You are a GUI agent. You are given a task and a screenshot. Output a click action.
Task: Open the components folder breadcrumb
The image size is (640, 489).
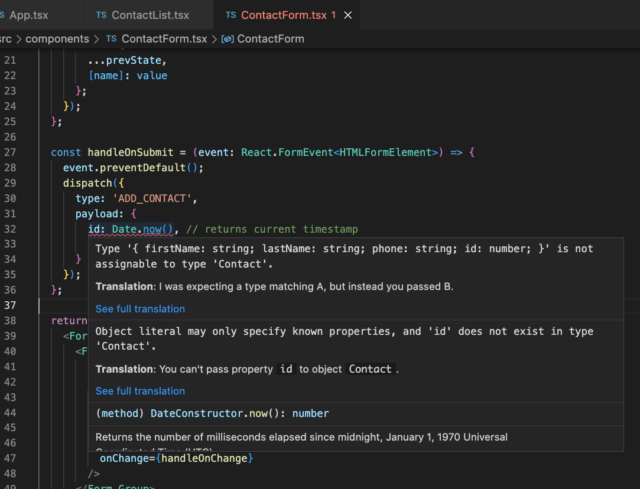click(x=55, y=38)
